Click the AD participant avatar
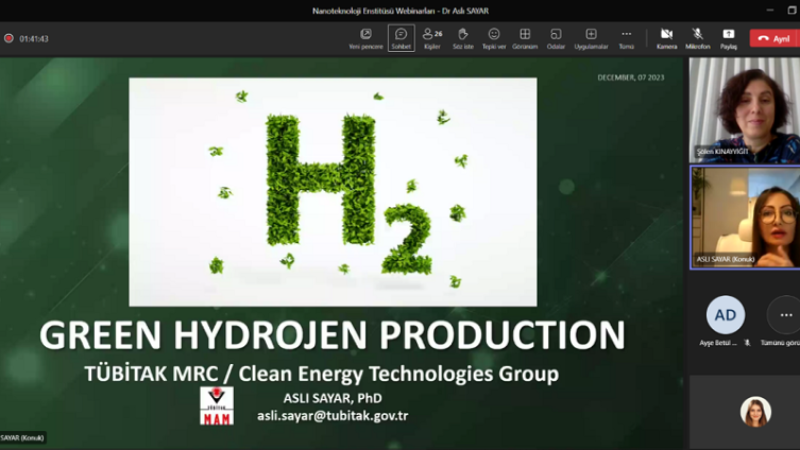This screenshot has height=450, width=800. tap(725, 315)
